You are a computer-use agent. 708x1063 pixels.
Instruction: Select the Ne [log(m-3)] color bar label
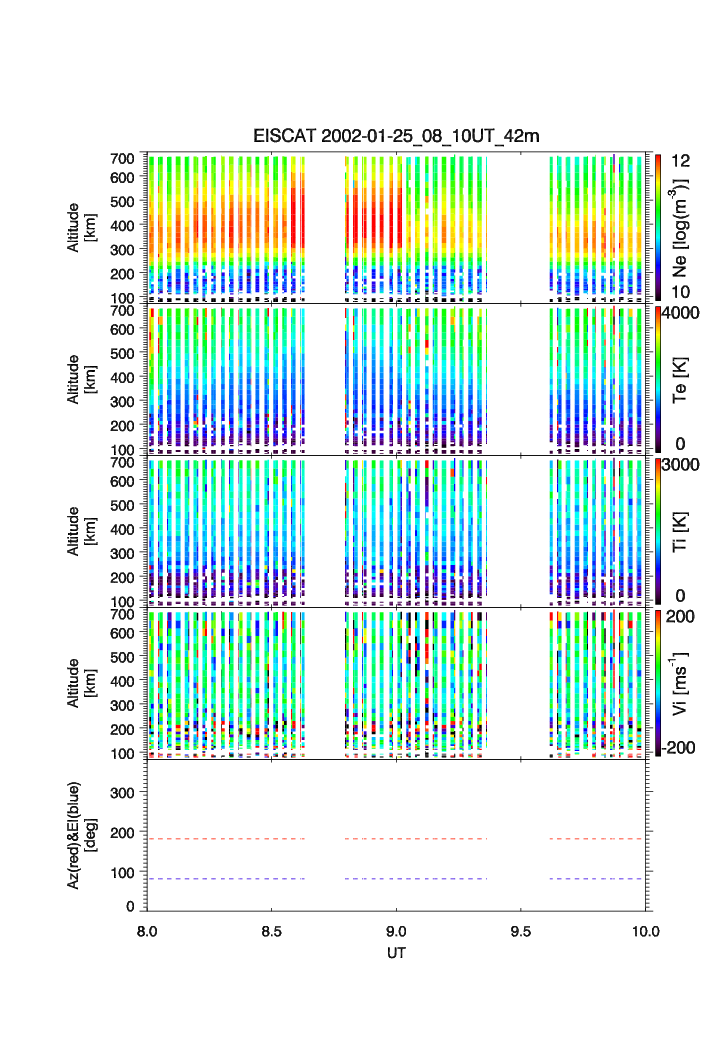pyautogui.click(x=681, y=228)
